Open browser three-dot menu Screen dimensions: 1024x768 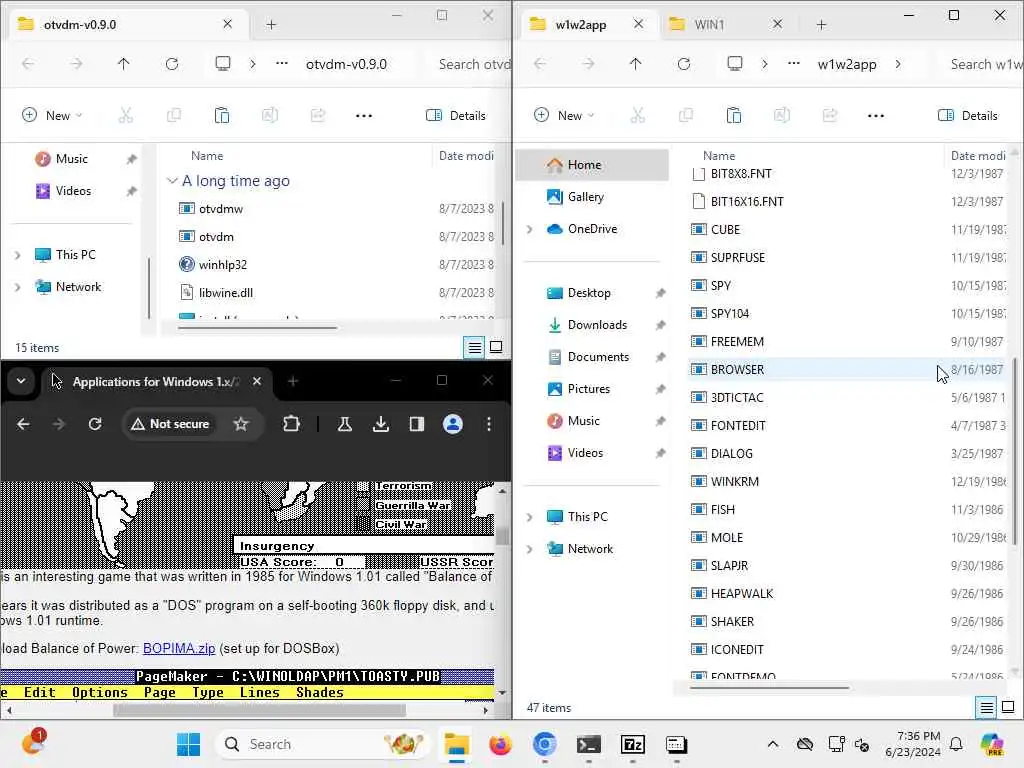488,424
